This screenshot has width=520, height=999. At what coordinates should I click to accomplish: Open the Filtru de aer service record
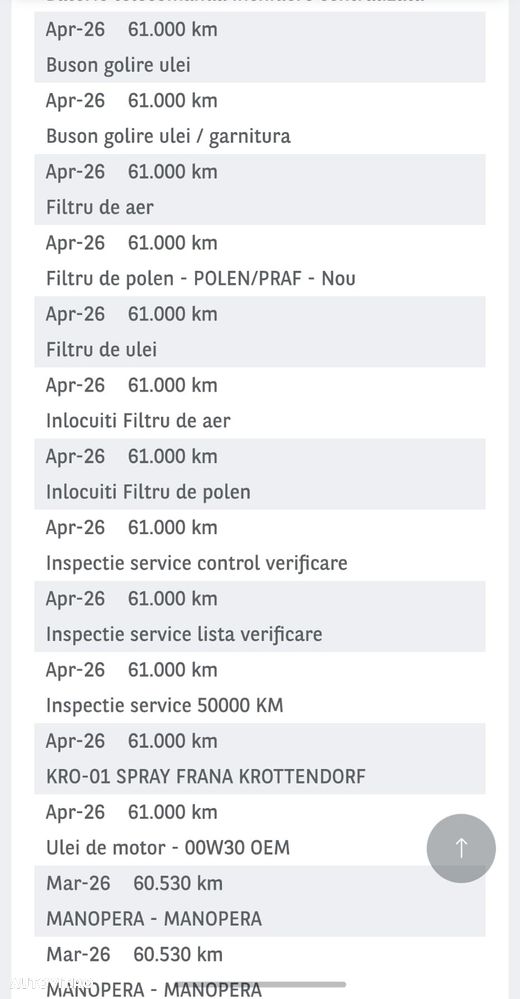260,189
